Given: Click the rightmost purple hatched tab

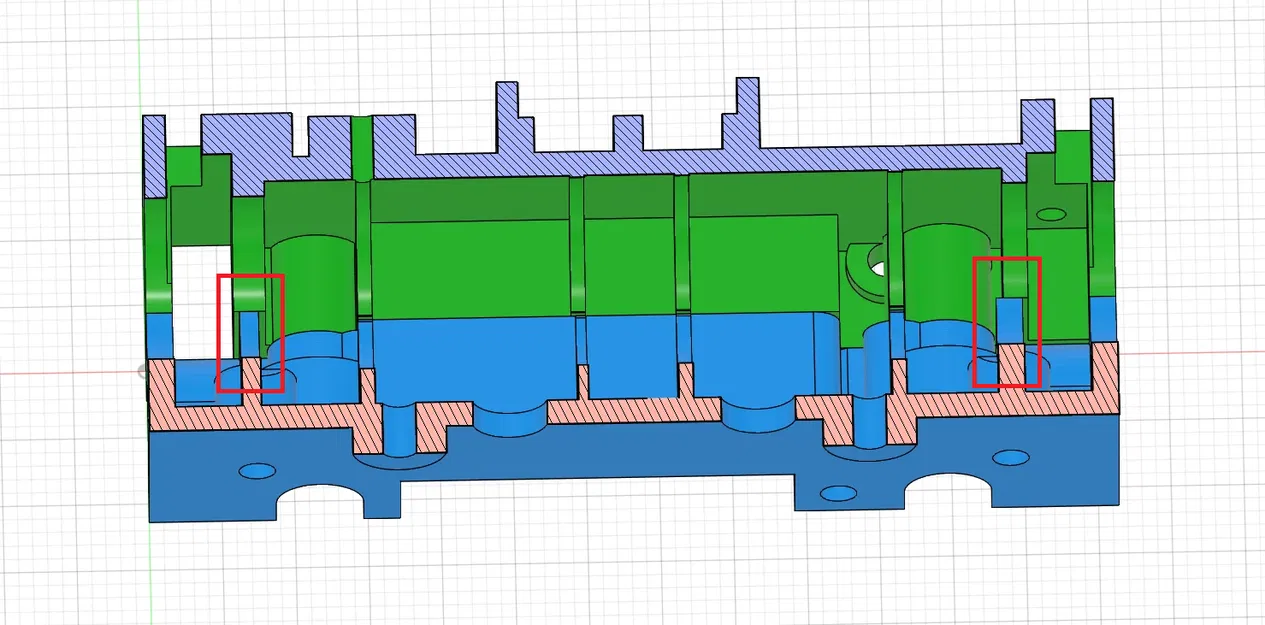Looking at the screenshot, I should click(x=1102, y=138).
